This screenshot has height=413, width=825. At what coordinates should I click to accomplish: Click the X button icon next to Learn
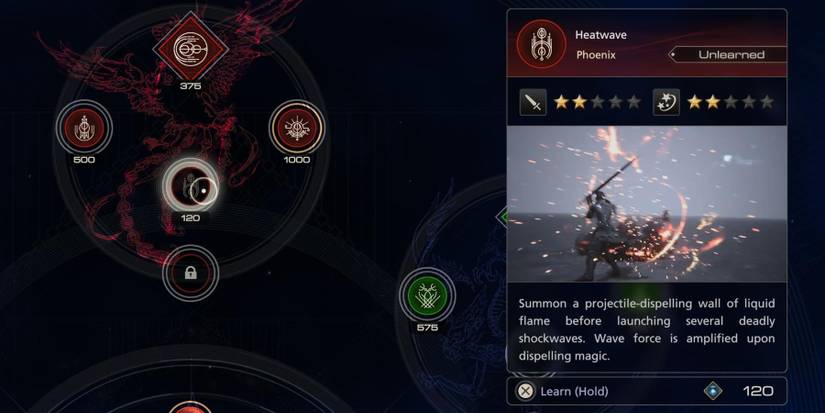[525, 391]
